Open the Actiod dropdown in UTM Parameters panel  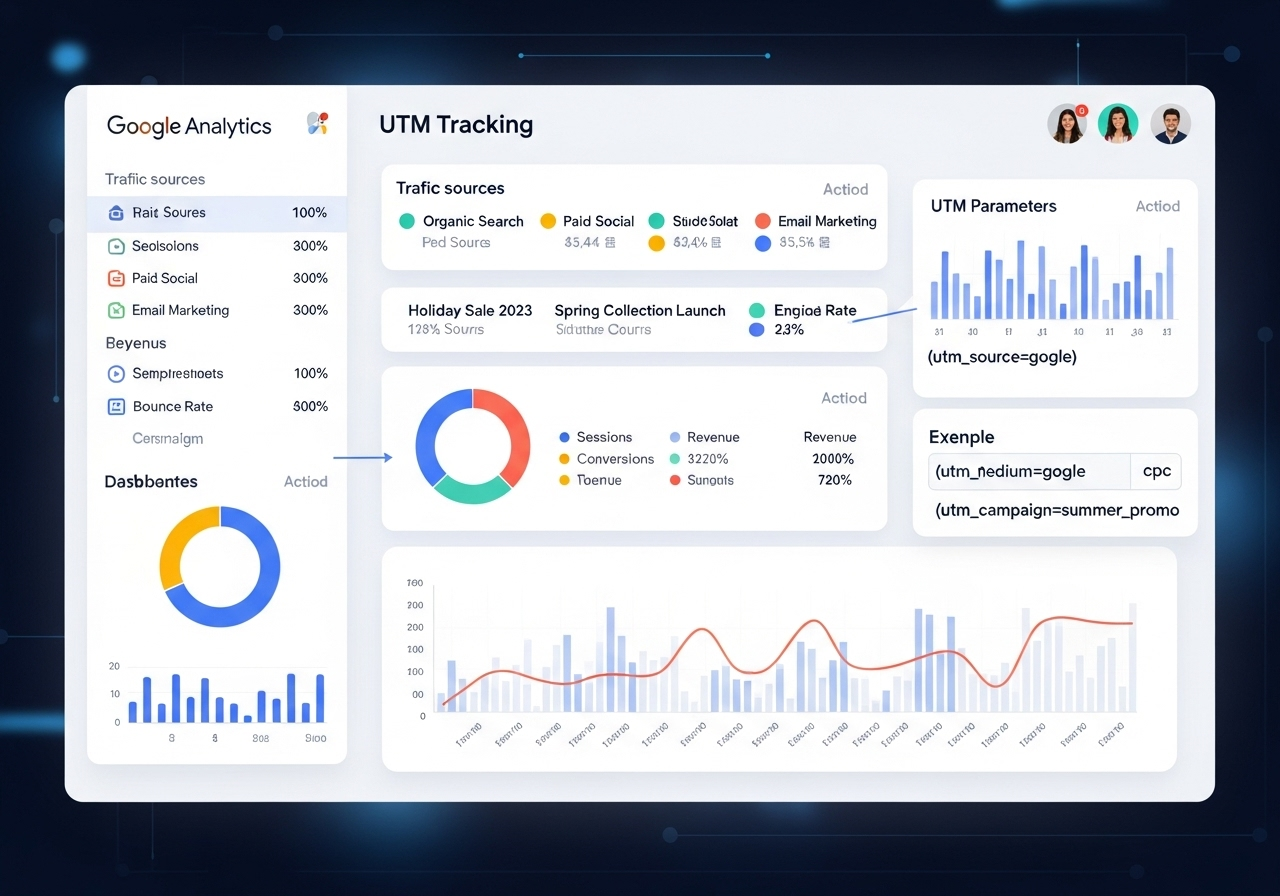tap(1157, 206)
